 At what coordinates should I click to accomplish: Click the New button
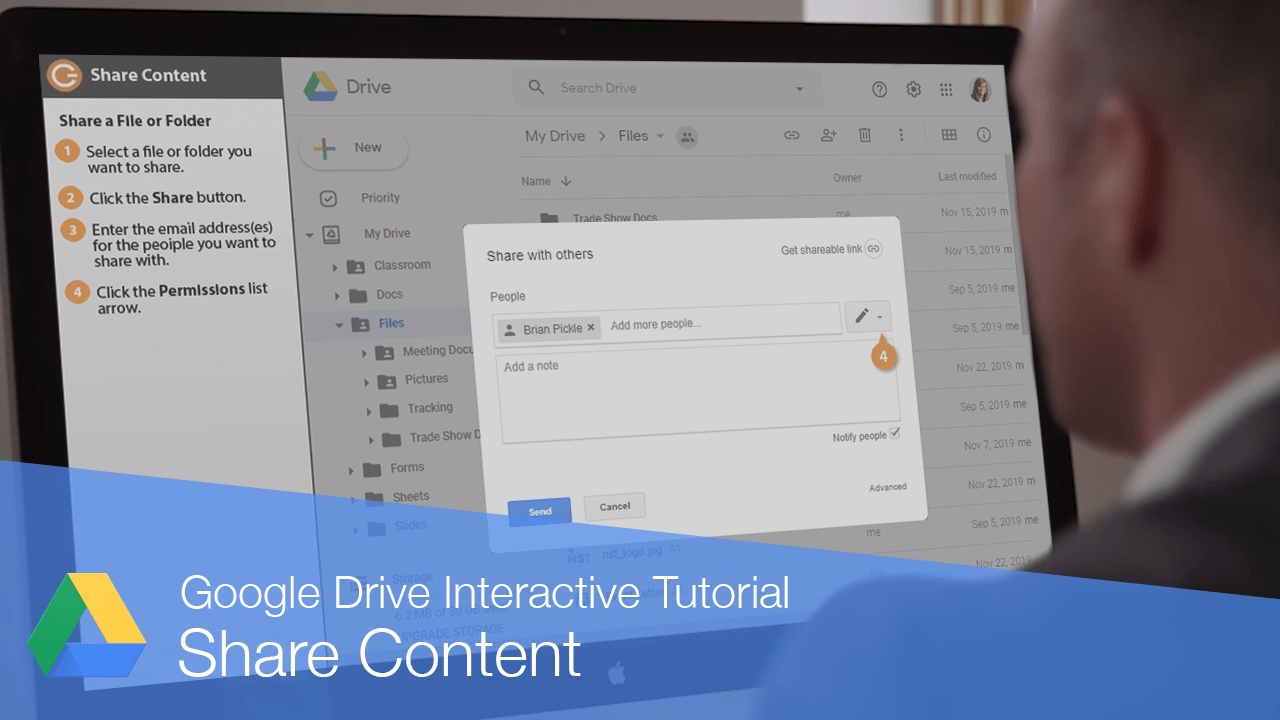click(353, 148)
